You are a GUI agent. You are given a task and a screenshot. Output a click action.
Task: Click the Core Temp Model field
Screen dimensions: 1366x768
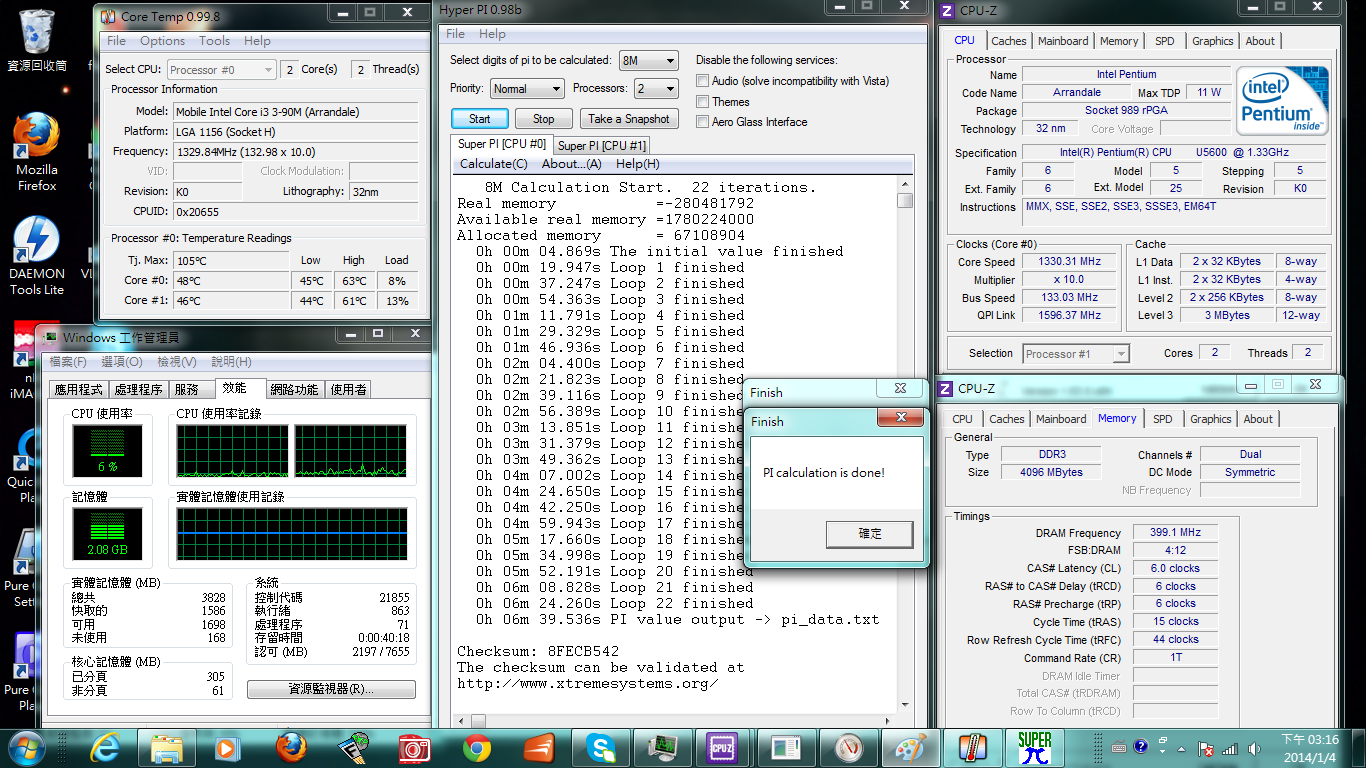coord(295,112)
